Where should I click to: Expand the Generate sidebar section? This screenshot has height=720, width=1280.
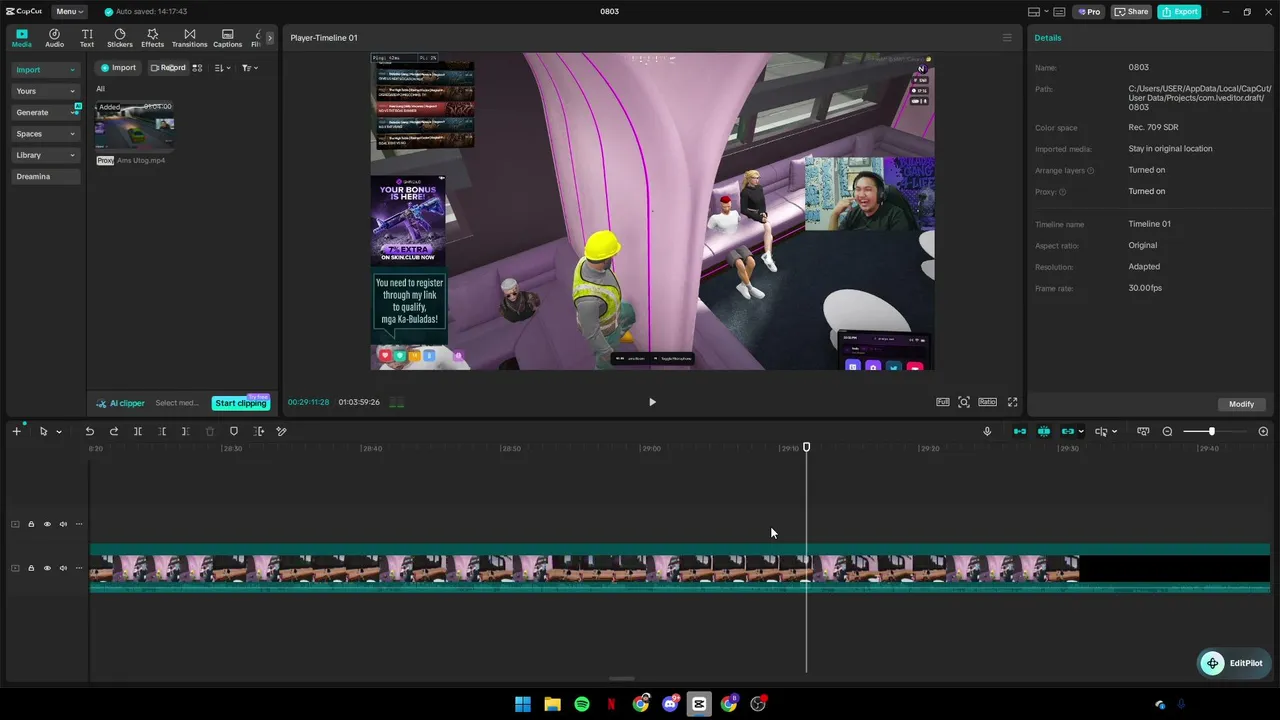[45, 112]
